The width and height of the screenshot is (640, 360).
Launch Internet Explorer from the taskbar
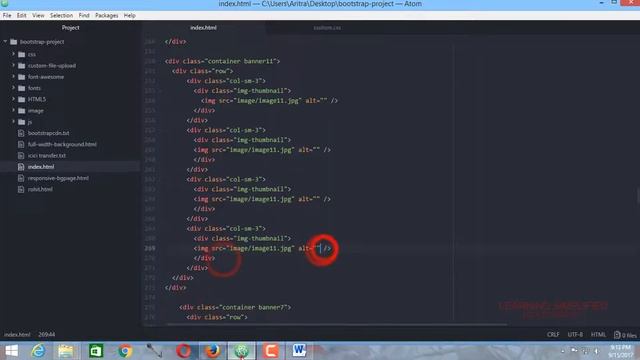click(x=38, y=351)
